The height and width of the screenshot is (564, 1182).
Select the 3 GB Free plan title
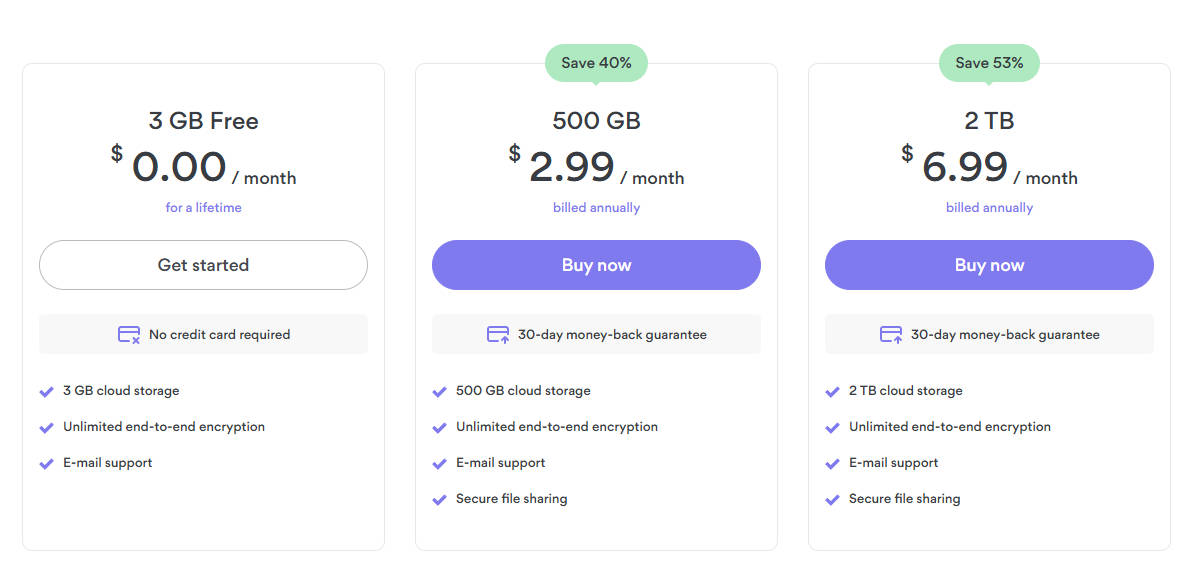pos(204,121)
